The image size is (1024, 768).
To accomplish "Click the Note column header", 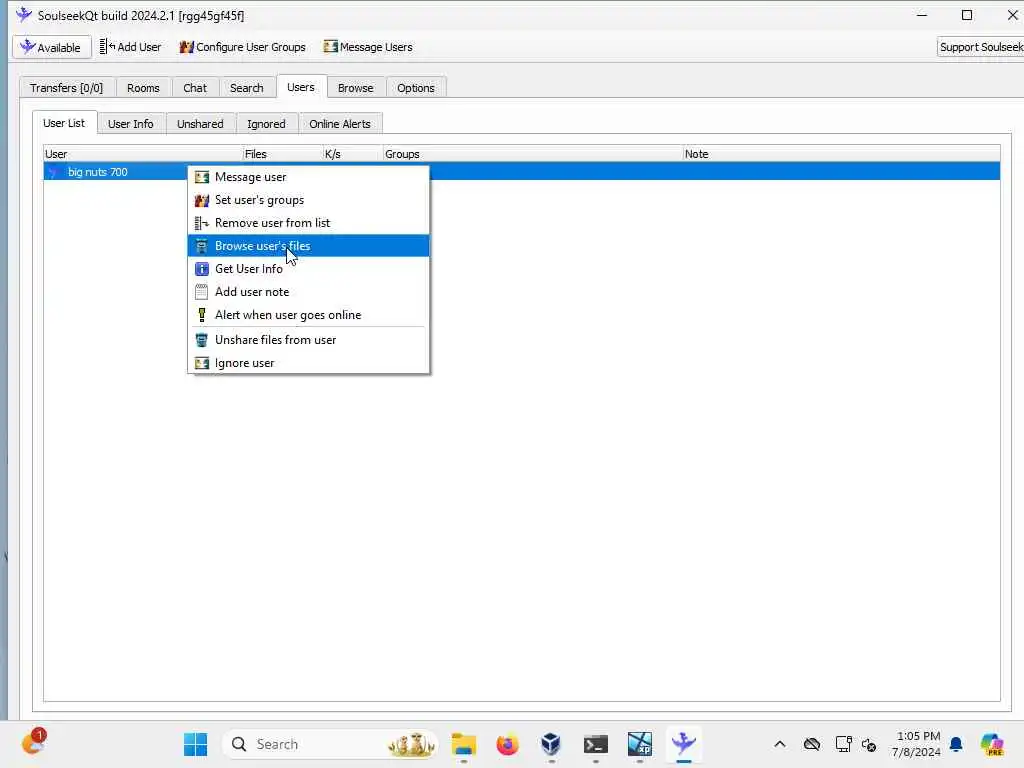I will (x=841, y=154).
